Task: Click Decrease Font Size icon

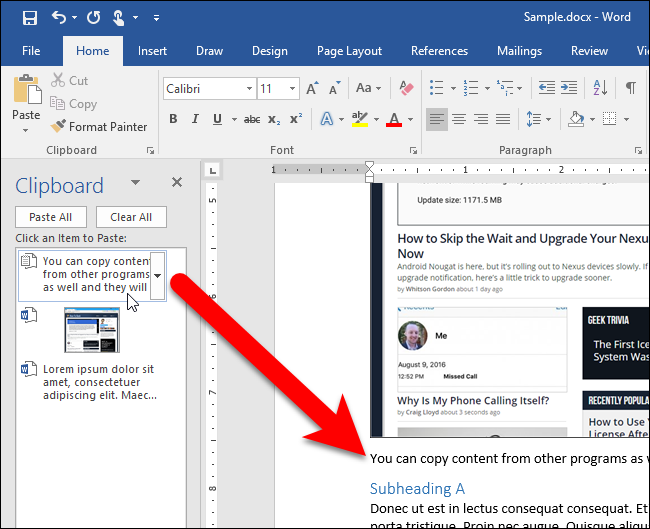Action: [334, 88]
